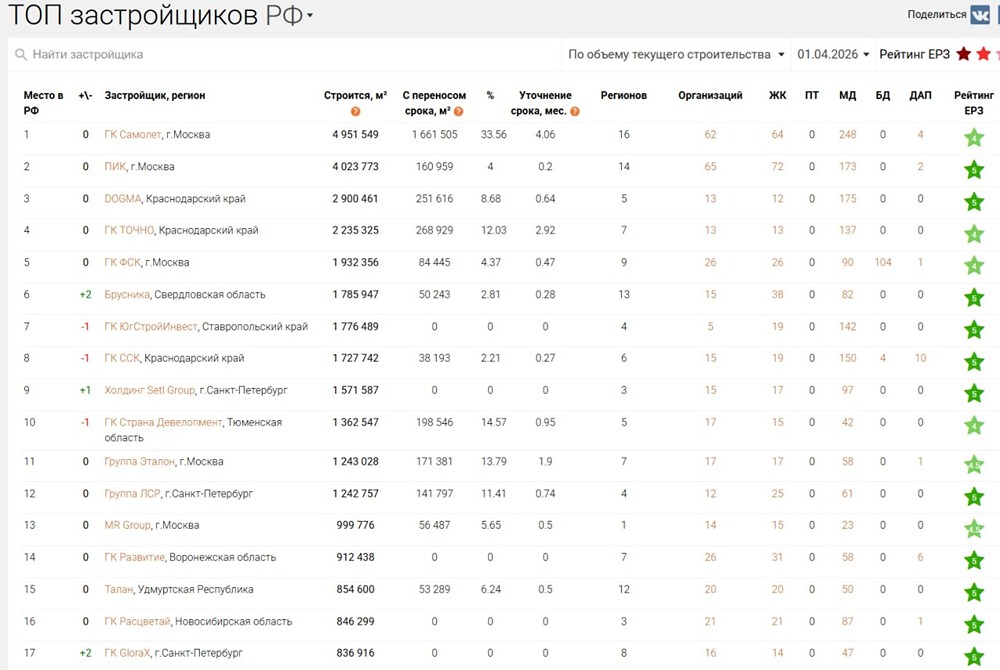The image size is (1000, 670).
Task: Click the organizations count 62 for ГК Самолет
Action: click(710, 134)
